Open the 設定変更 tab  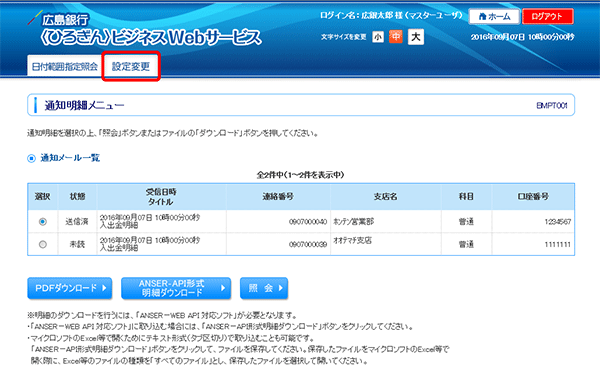131,66
